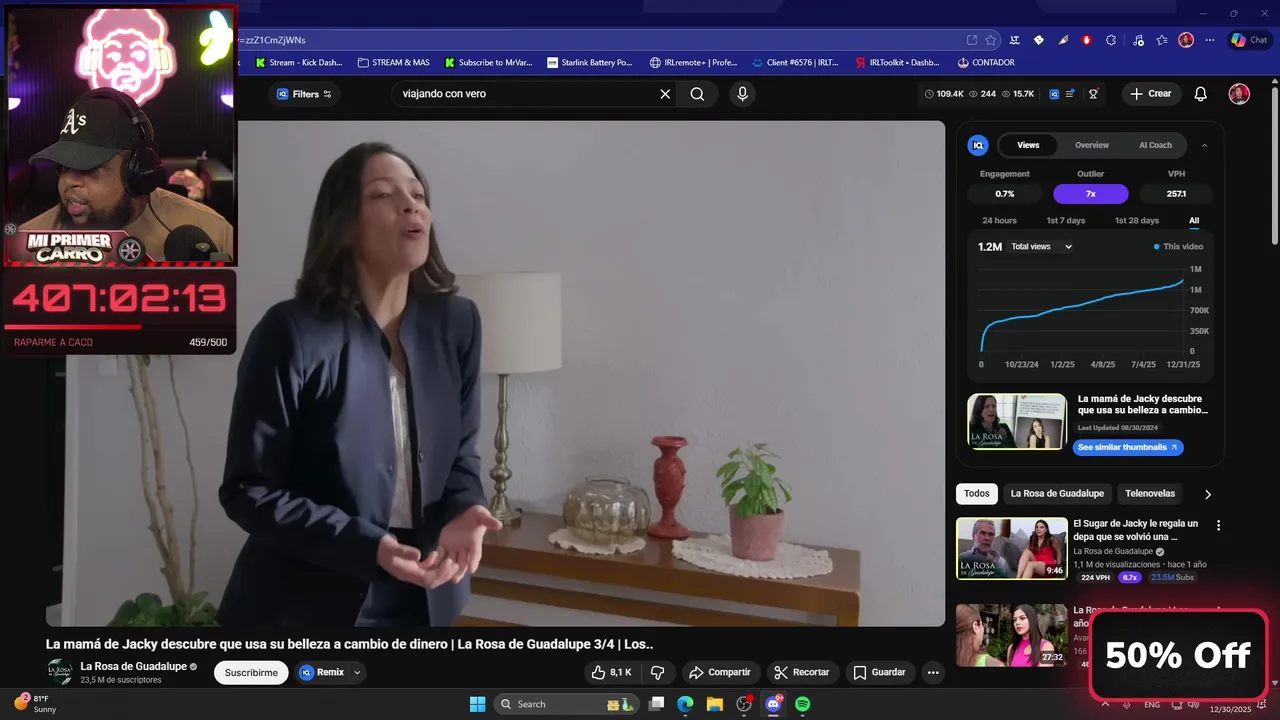The width and height of the screenshot is (1280, 720).
Task: Open CONTADOR bookmark
Action: point(986,62)
